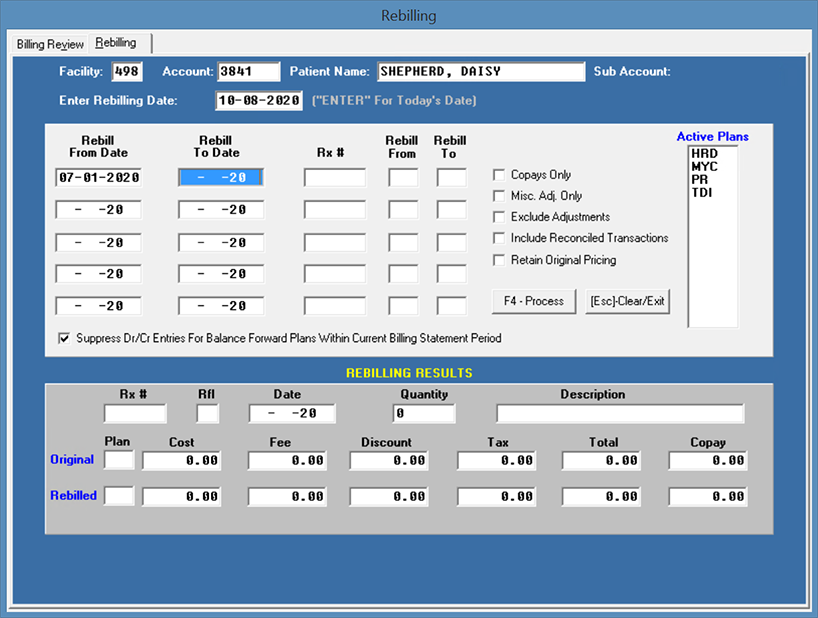Click the Enter Rebilling Date field
This screenshot has width=818, height=618.
(x=258, y=101)
